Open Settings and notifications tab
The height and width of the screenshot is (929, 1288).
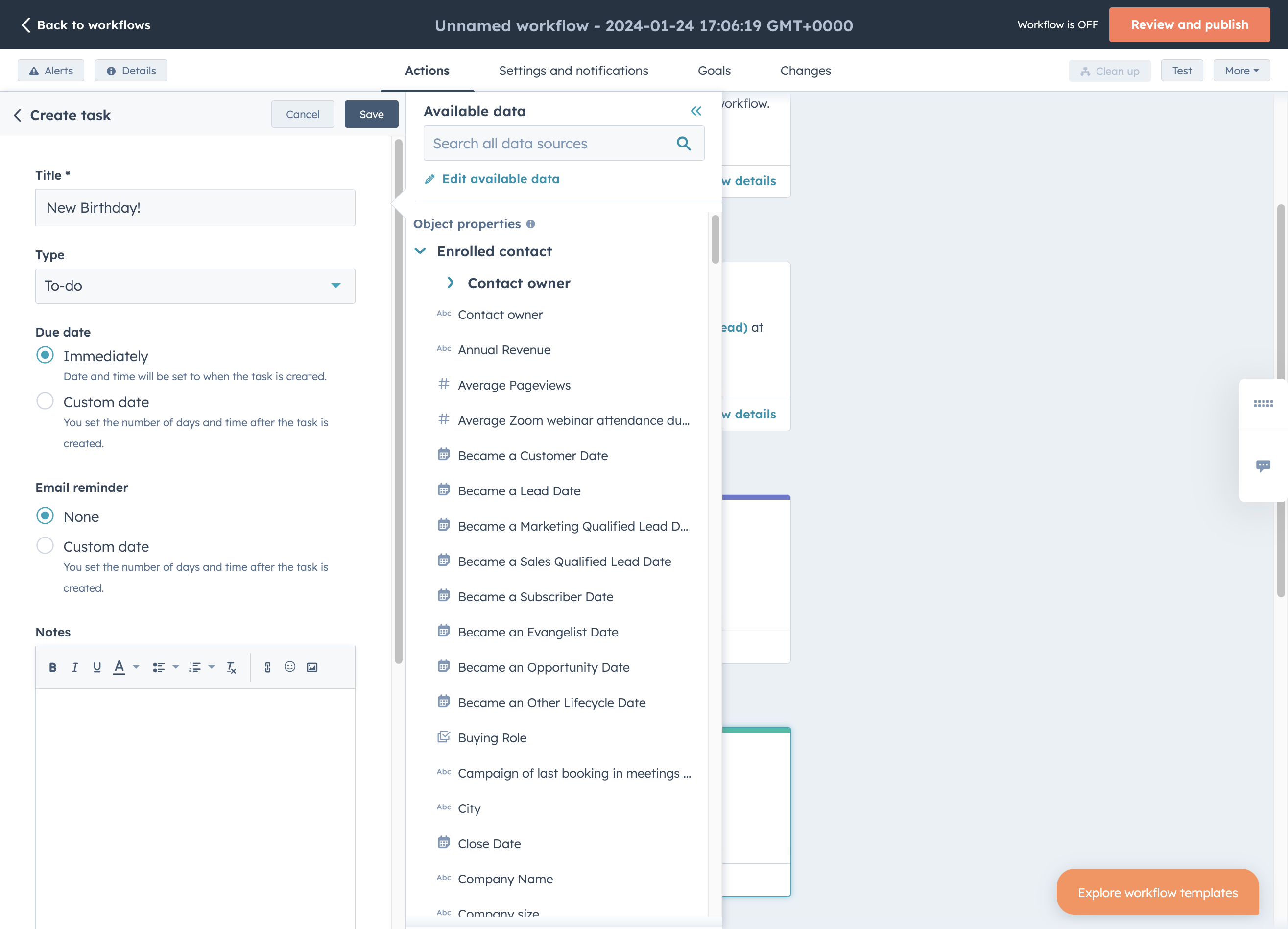click(x=573, y=71)
